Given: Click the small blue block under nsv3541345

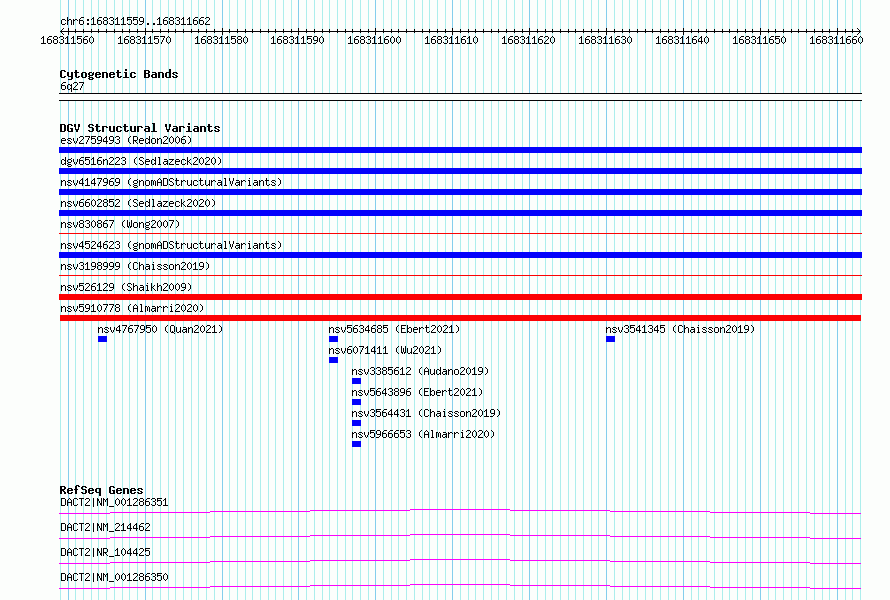Looking at the screenshot, I should [x=611, y=339].
